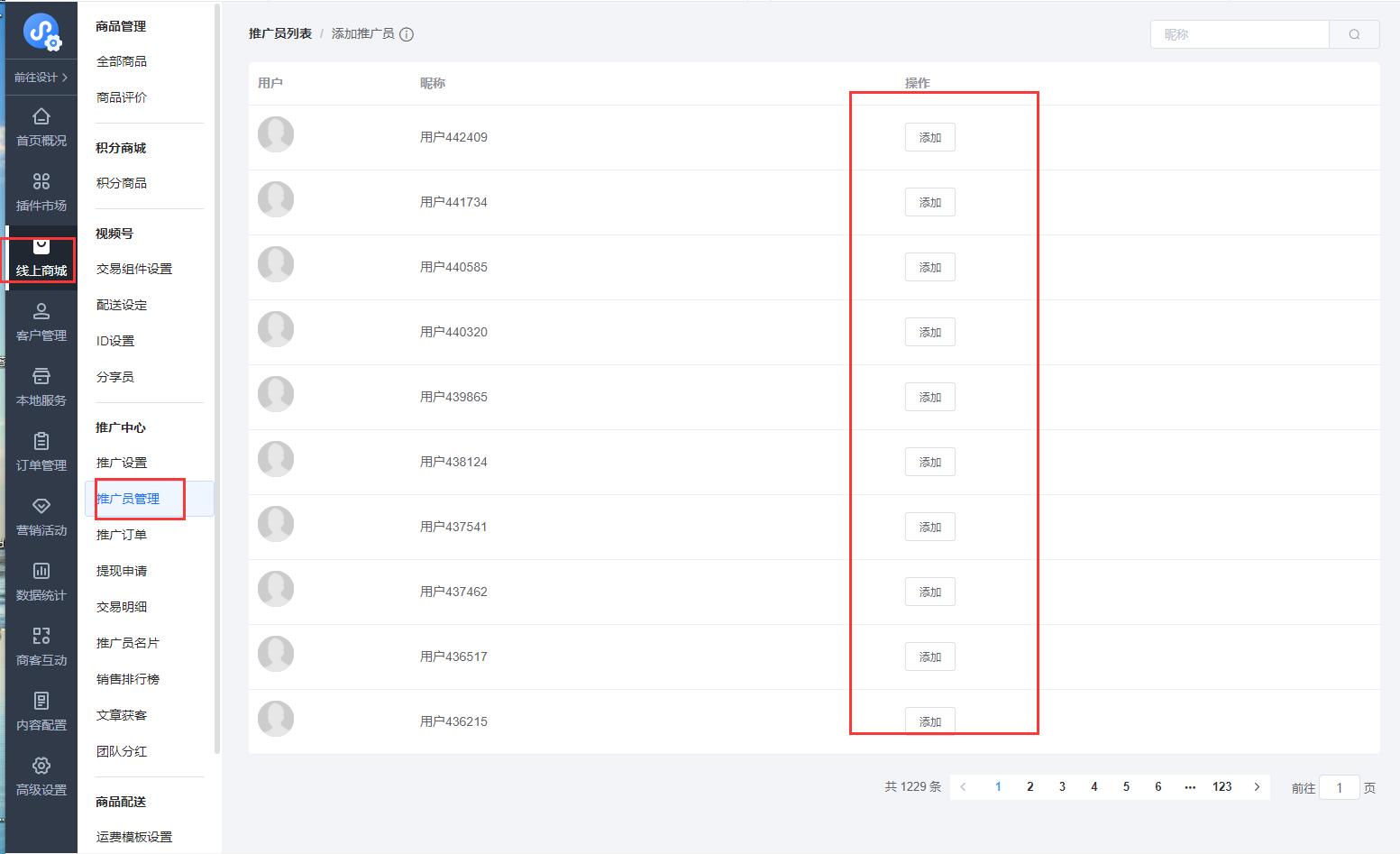This screenshot has width=1400, height=854.
Task: Click the info icon beside 添加推广员
Action: click(407, 34)
